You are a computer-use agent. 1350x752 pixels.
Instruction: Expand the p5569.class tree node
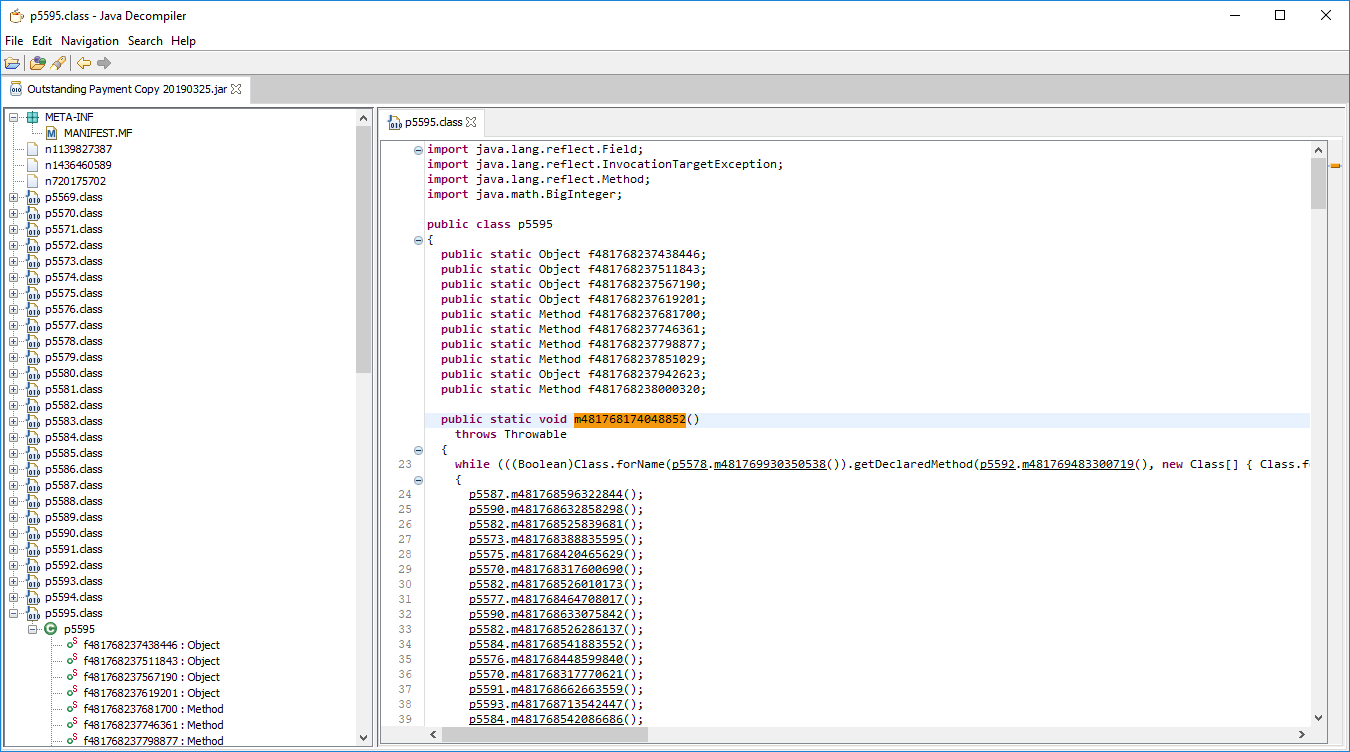click(14, 197)
